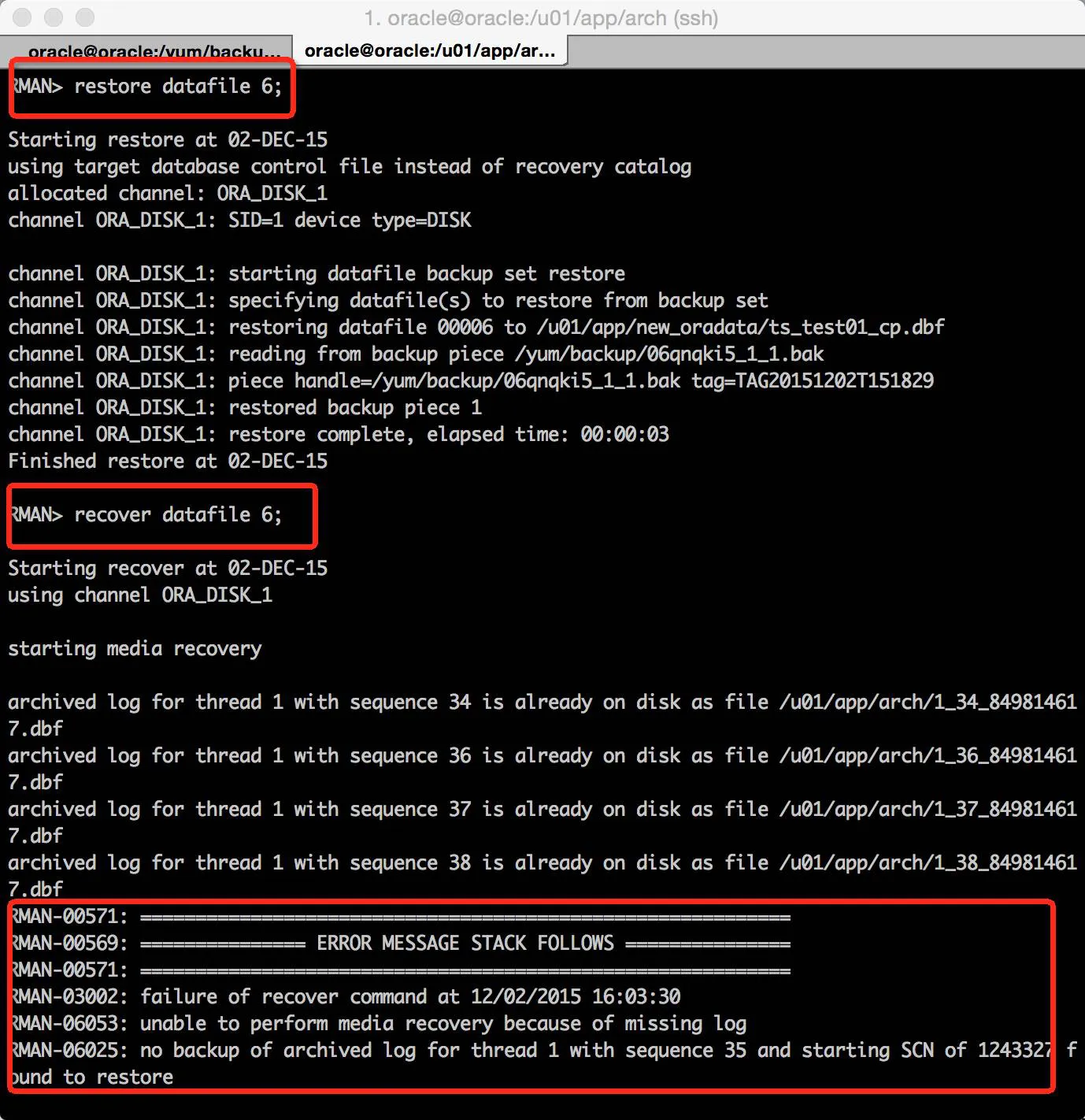
Task: Click 'Starting recover at 02-DEC-15' line
Action: [168, 569]
